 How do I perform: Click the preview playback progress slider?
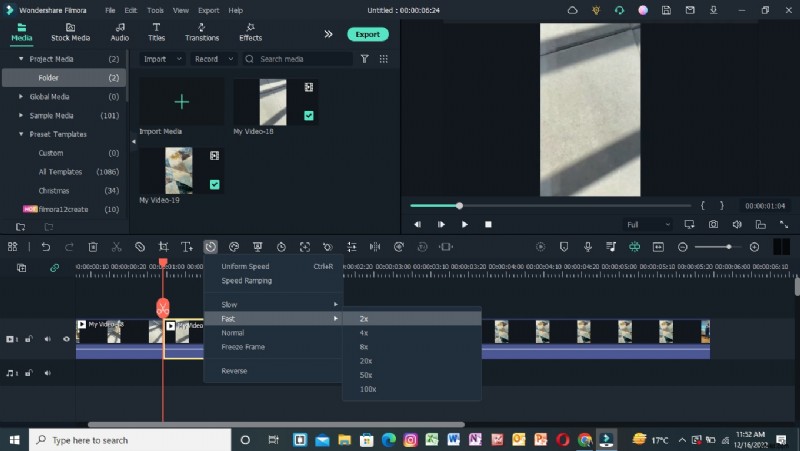[x=551, y=206]
